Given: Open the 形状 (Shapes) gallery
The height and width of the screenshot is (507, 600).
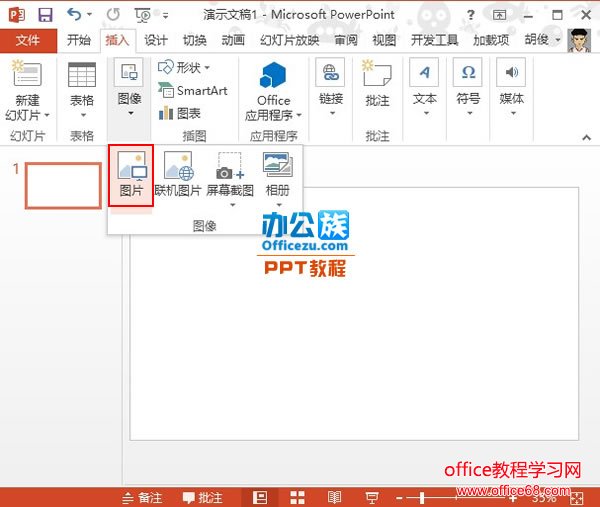Looking at the screenshot, I should (x=184, y=68).
